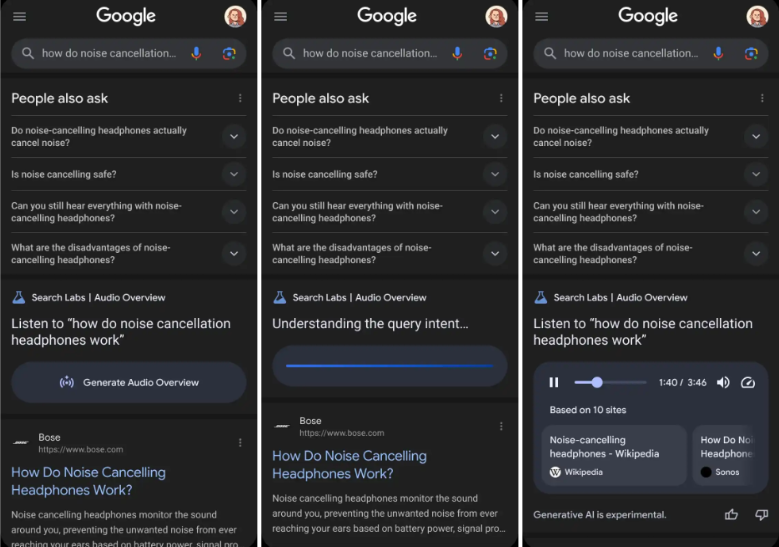Tap voice search microphone in middle search bar
The image size is (779, 547).
tap(457, 53)
